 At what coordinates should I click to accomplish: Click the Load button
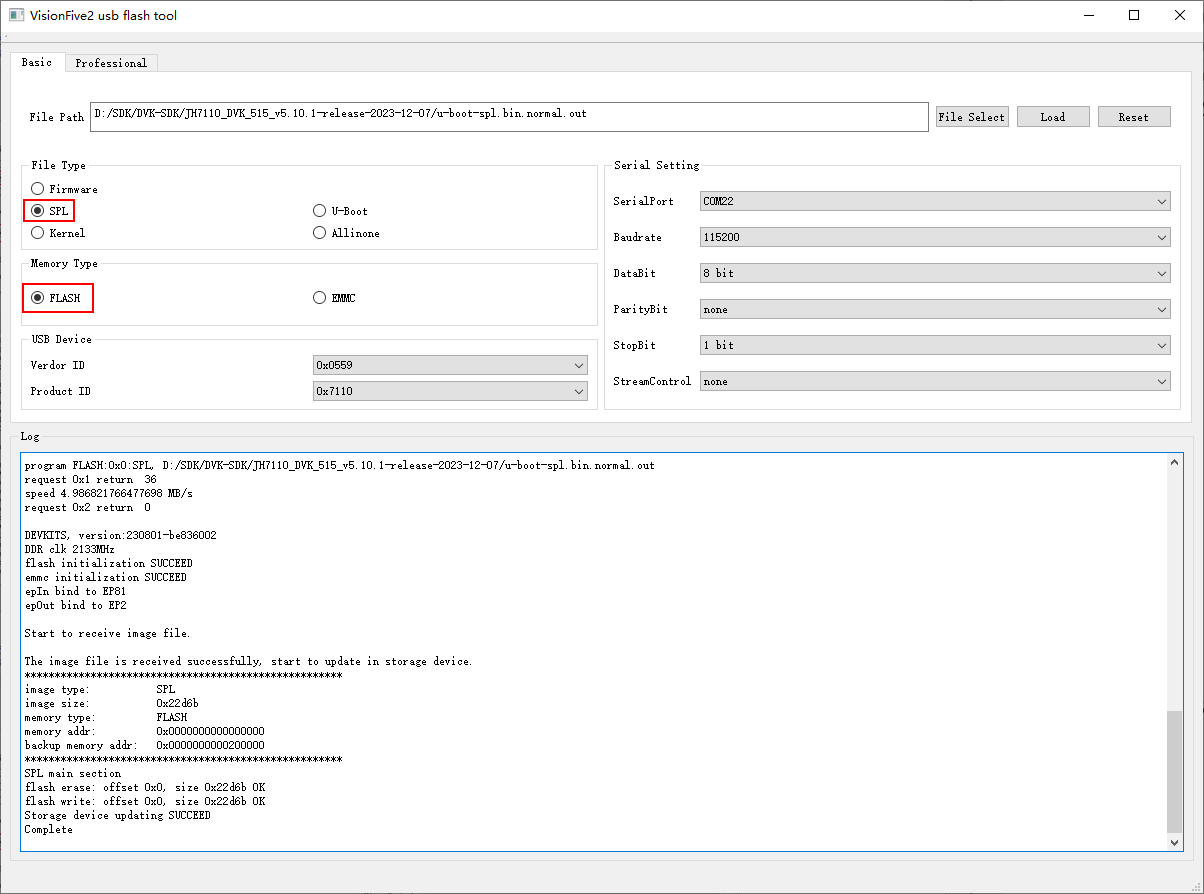point(1052,117)
